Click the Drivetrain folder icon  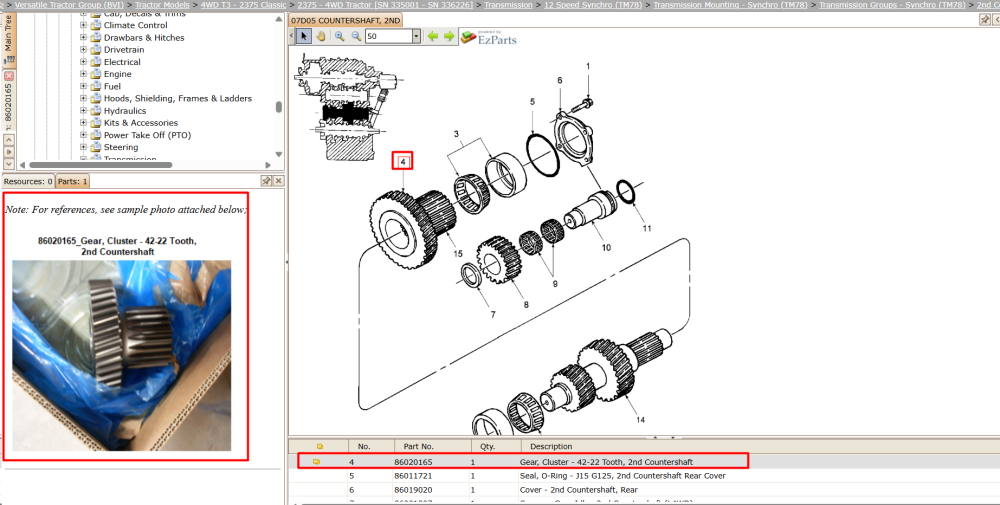pyautogui.click(x=96, y=50)
